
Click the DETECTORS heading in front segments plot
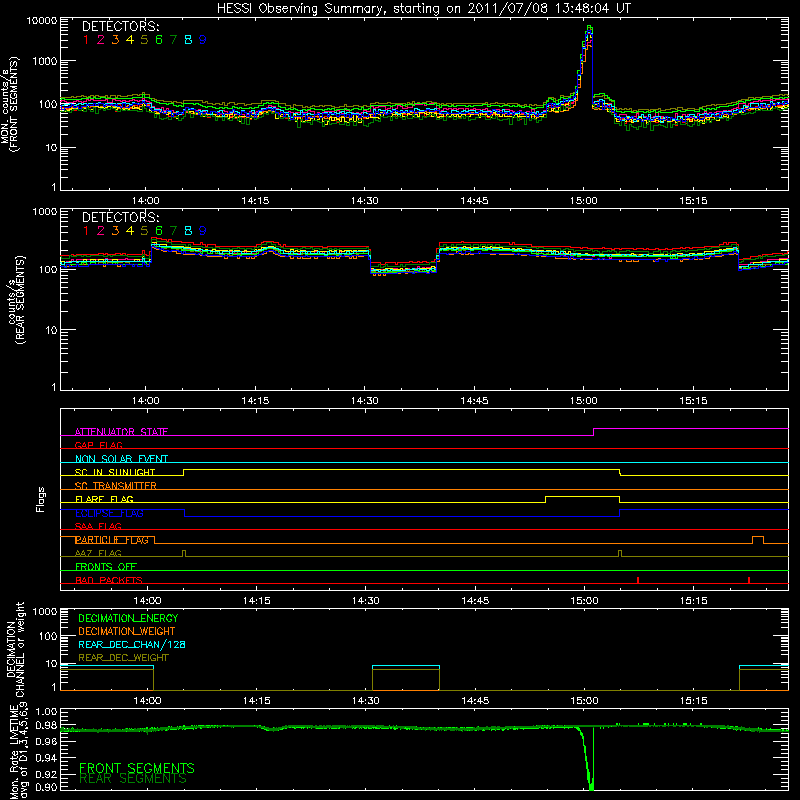point(120,26)
